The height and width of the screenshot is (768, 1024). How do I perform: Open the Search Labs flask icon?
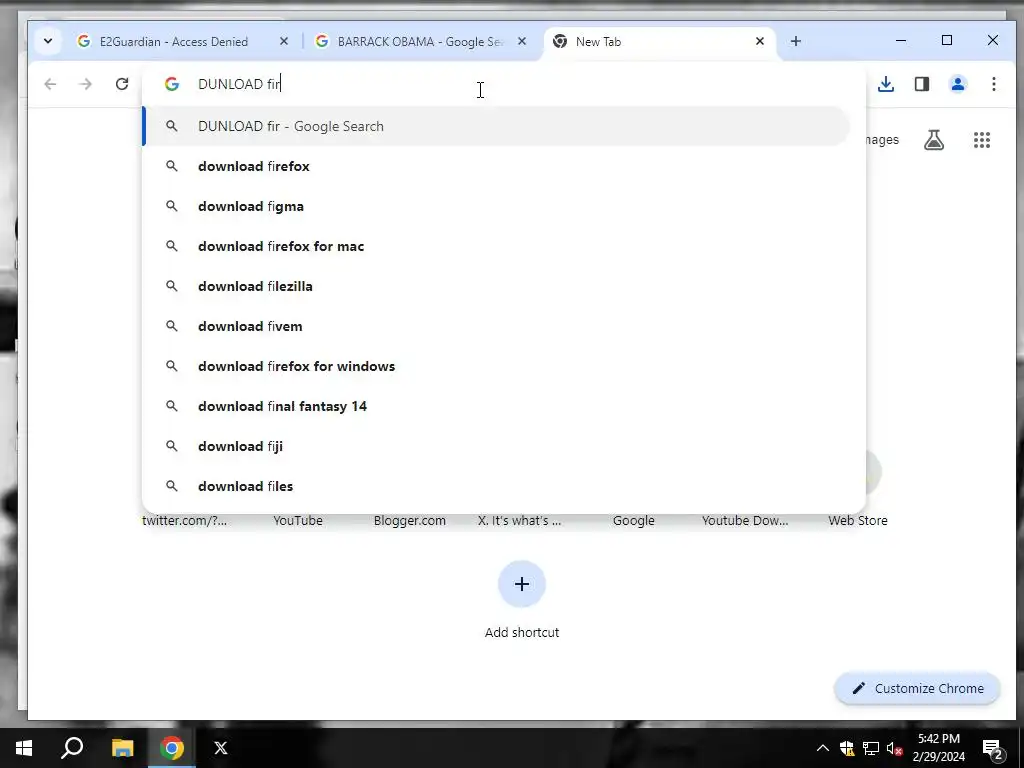[933, 140]
